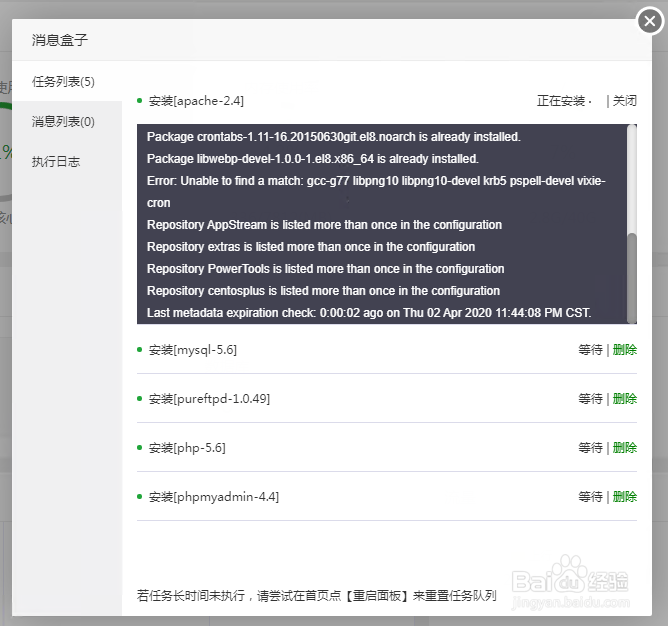
Task: Select the 安装[pureftpd-1.0.49] task text
Action: coord(209,399)
